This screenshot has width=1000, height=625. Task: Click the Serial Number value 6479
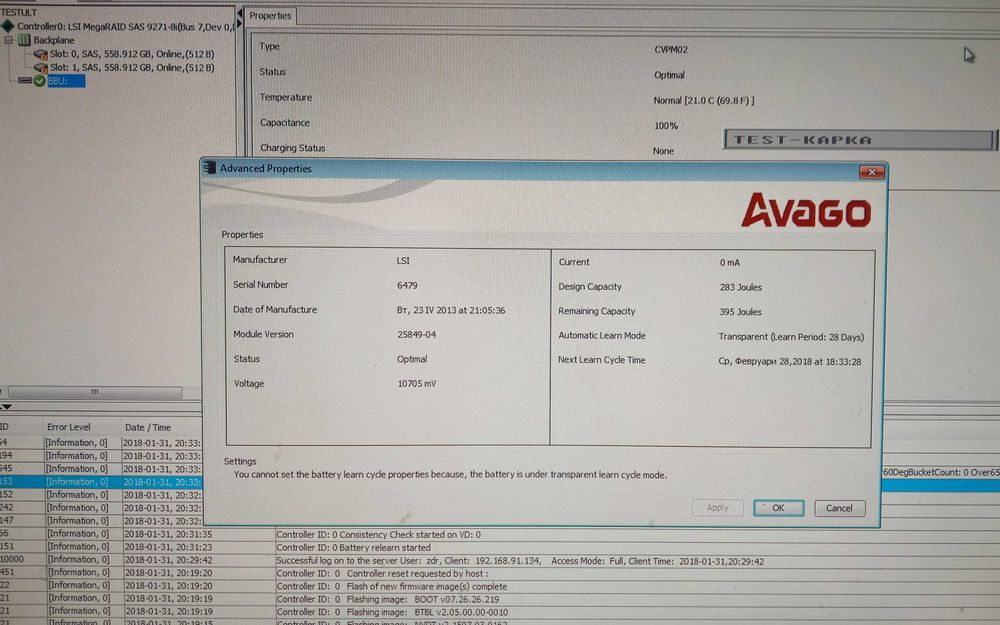(407, 286)
